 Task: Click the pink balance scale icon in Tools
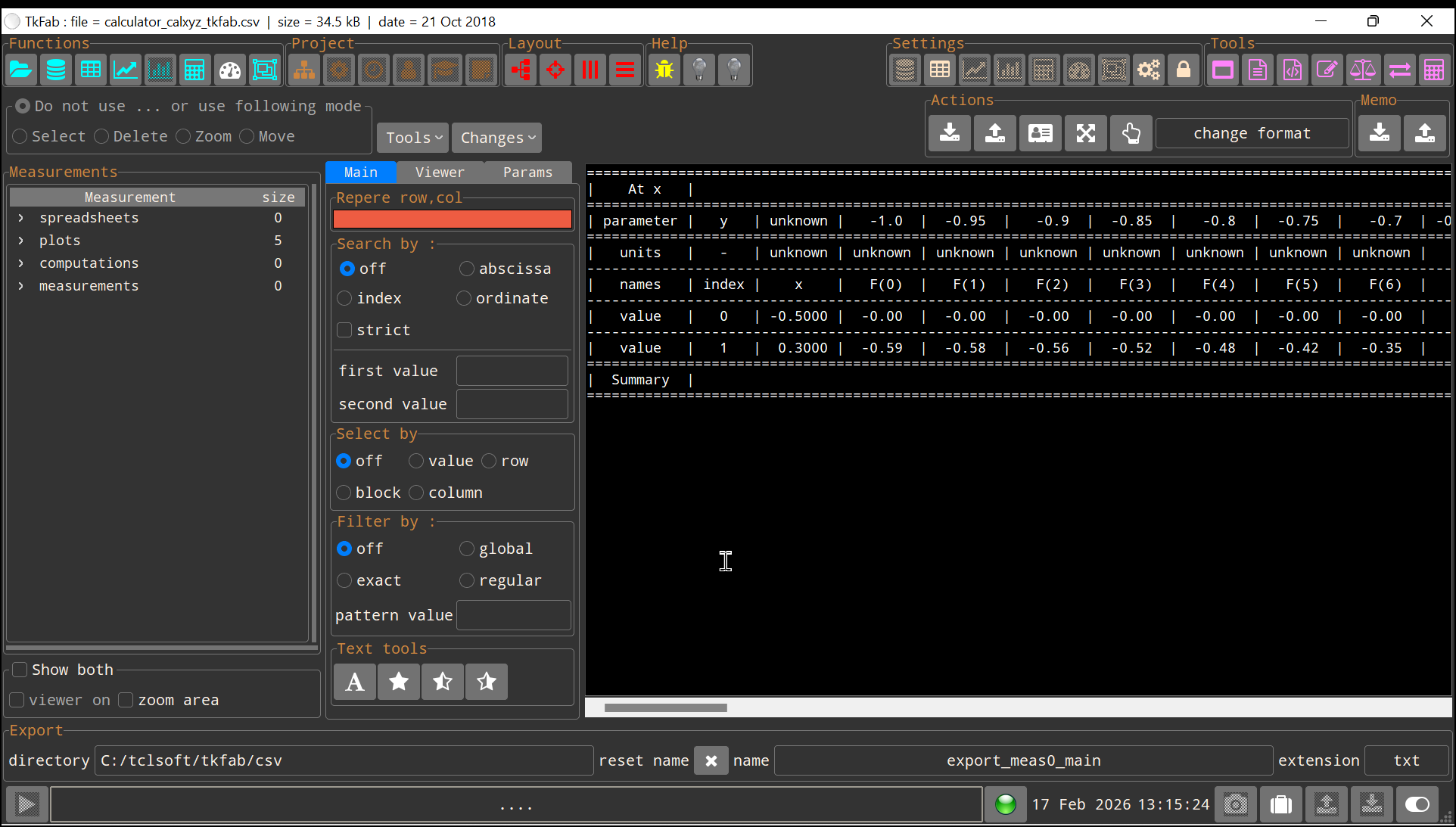pos(1362,70)
